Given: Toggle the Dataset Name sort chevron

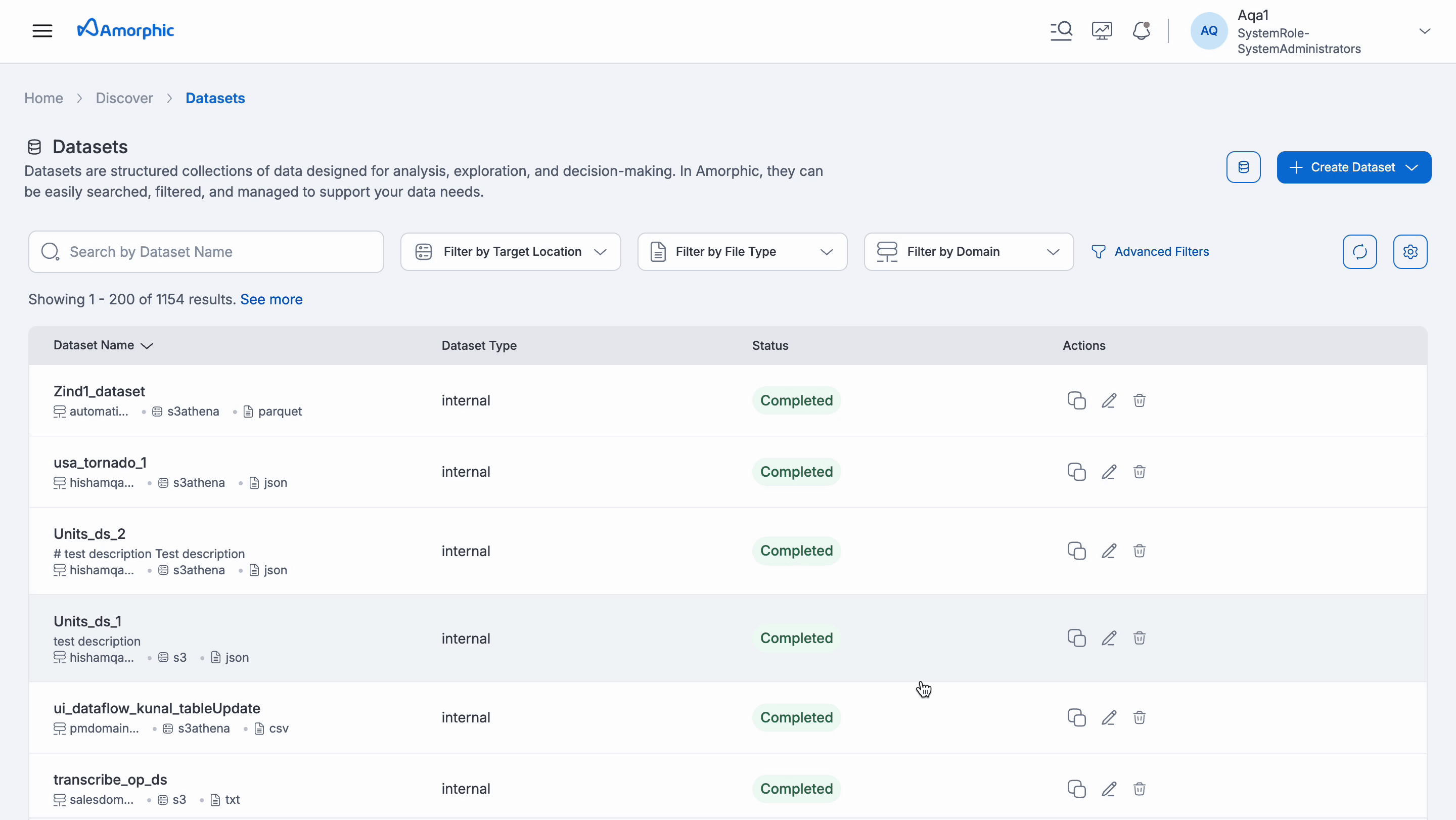Looking at the screenshot, I should (147, 345).
